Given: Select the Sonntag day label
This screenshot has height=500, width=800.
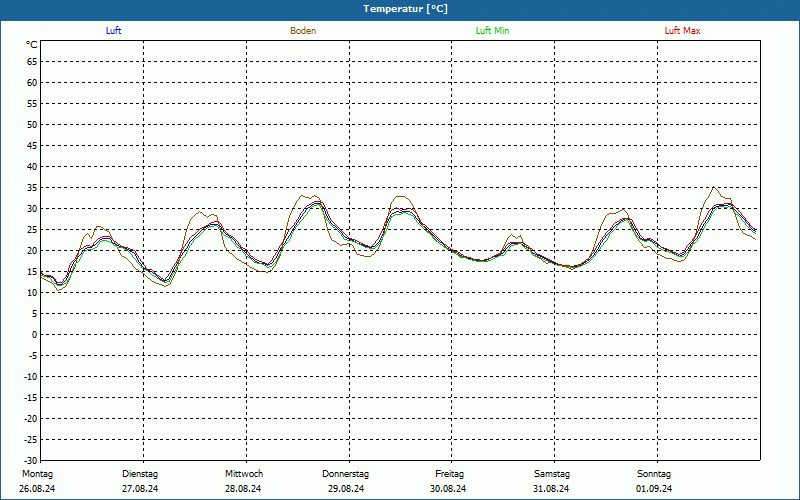Looking at the screenshot, I should coord(654,474).
